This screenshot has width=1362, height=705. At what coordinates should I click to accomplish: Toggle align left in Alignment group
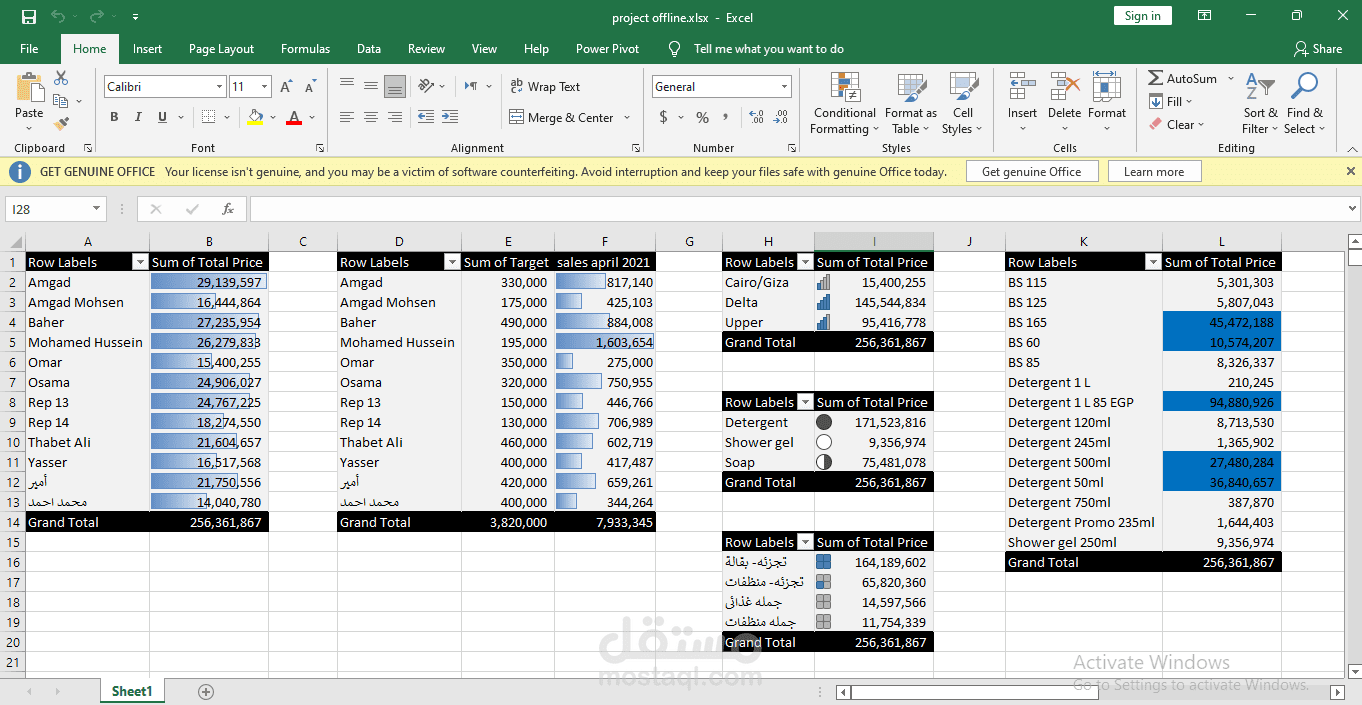click(x=347, y=117)
